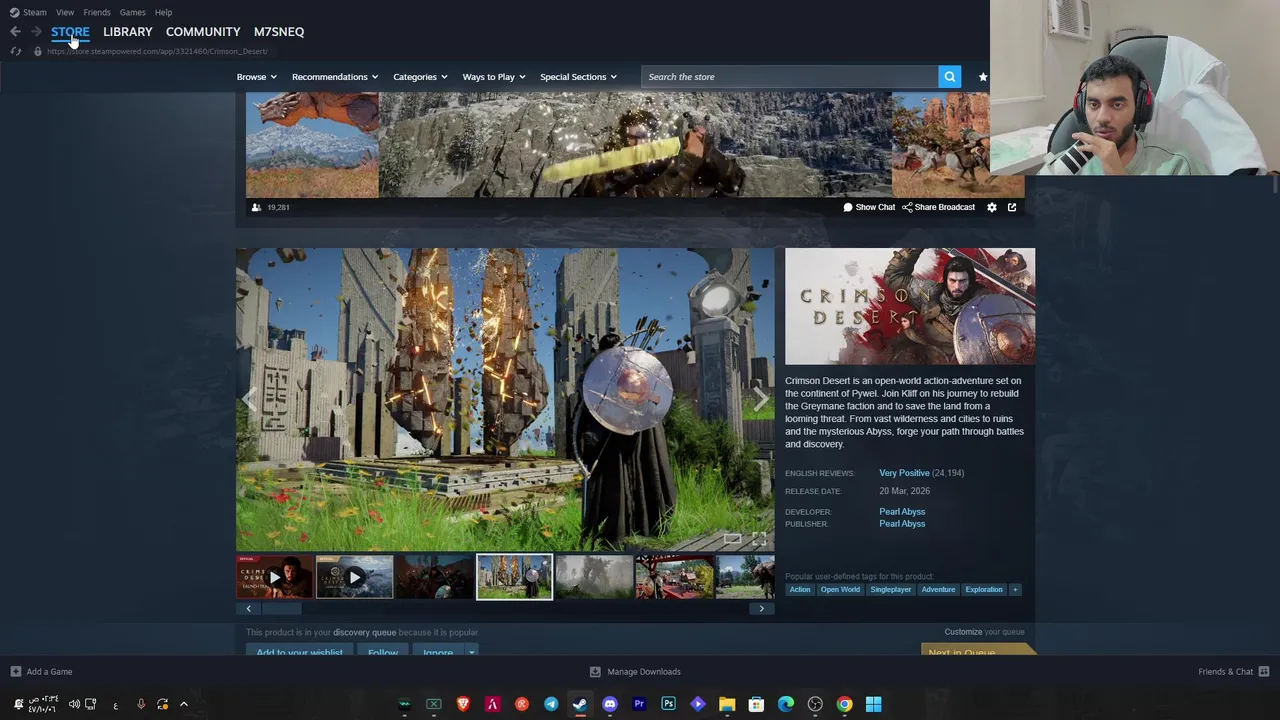Click the volume speaker tray icon
This screenshot has width=1280, height=720.
click(x=74, y=704)
